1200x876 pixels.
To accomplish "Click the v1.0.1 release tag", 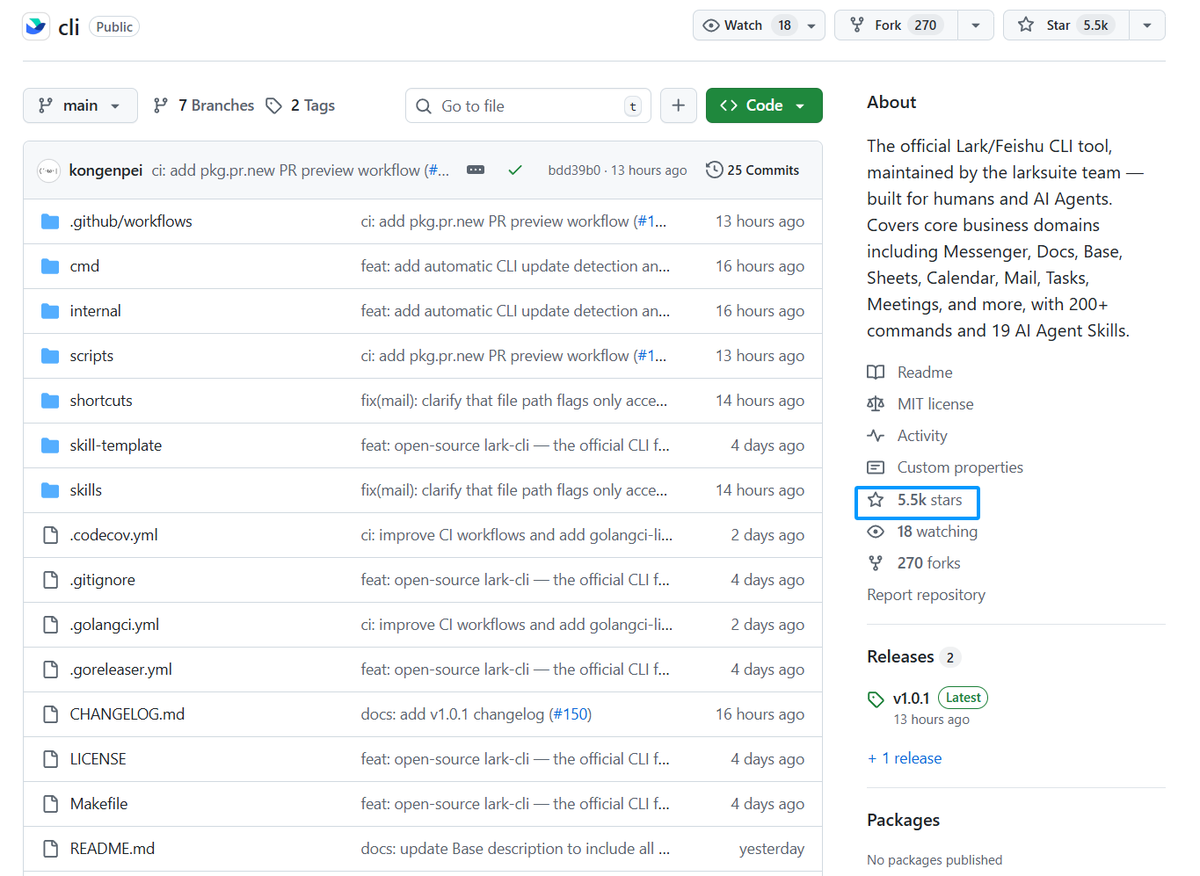I will click(911, 698).
